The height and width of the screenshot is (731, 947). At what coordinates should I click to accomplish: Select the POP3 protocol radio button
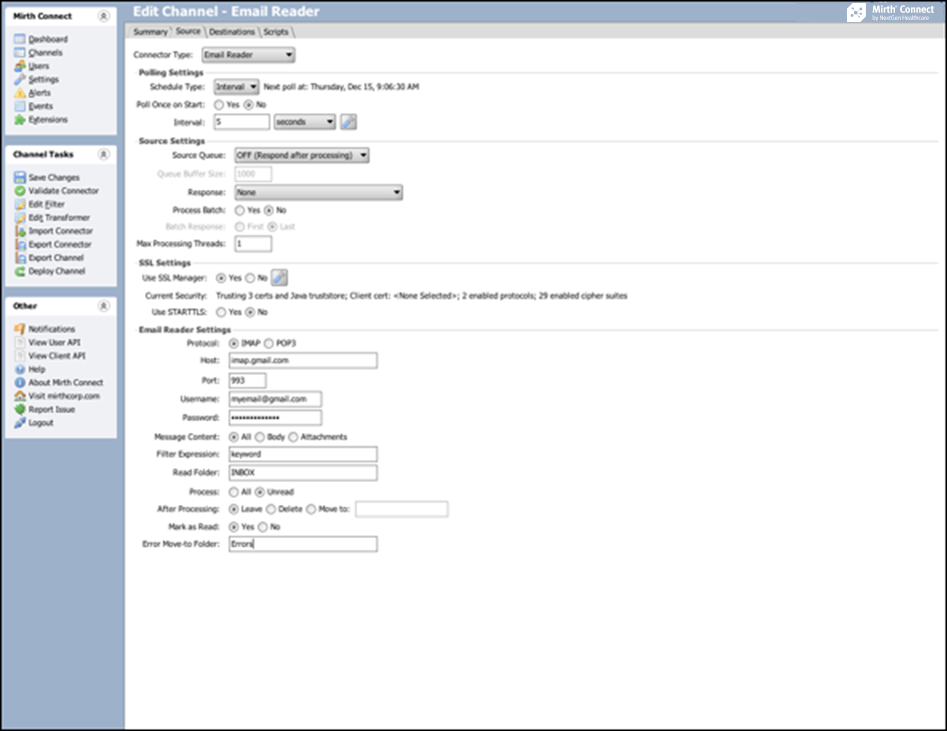(x=268, y=343)
